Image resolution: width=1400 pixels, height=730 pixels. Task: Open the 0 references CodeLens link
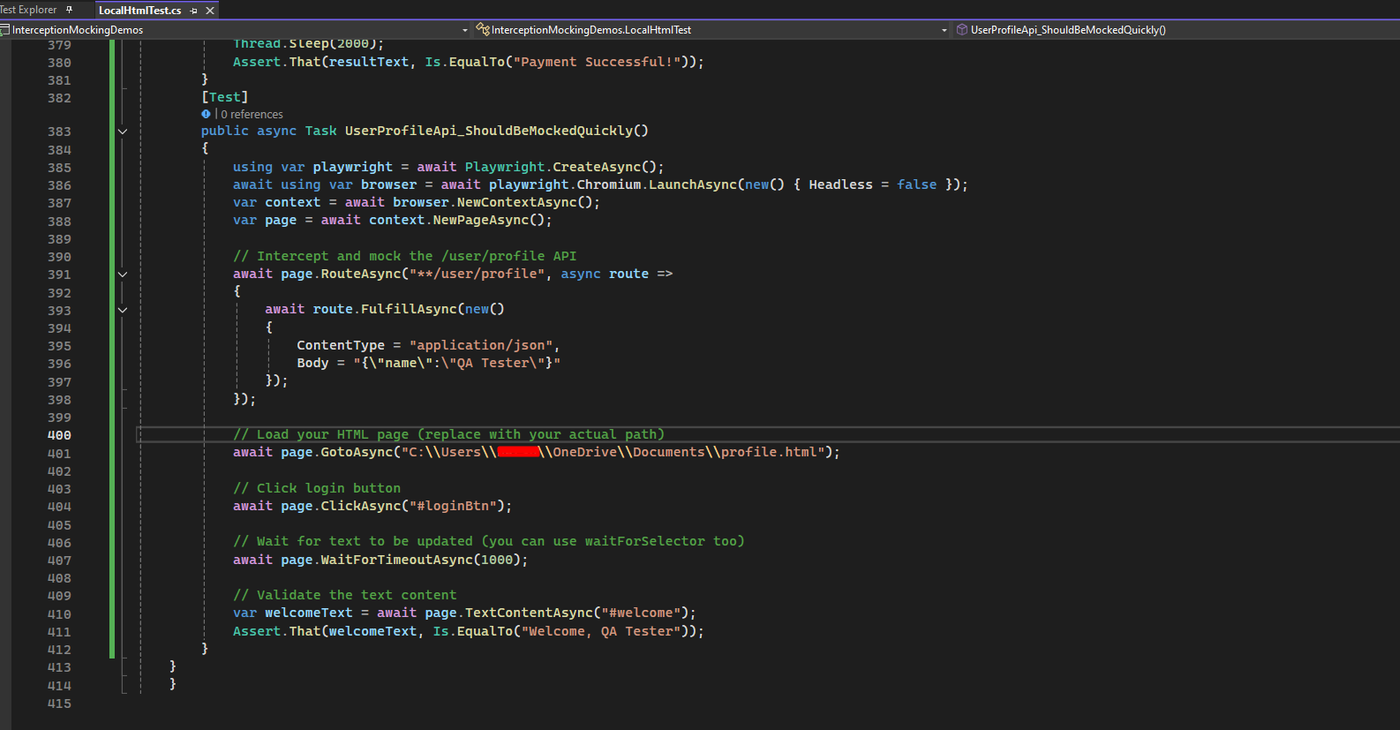(252, 114)
